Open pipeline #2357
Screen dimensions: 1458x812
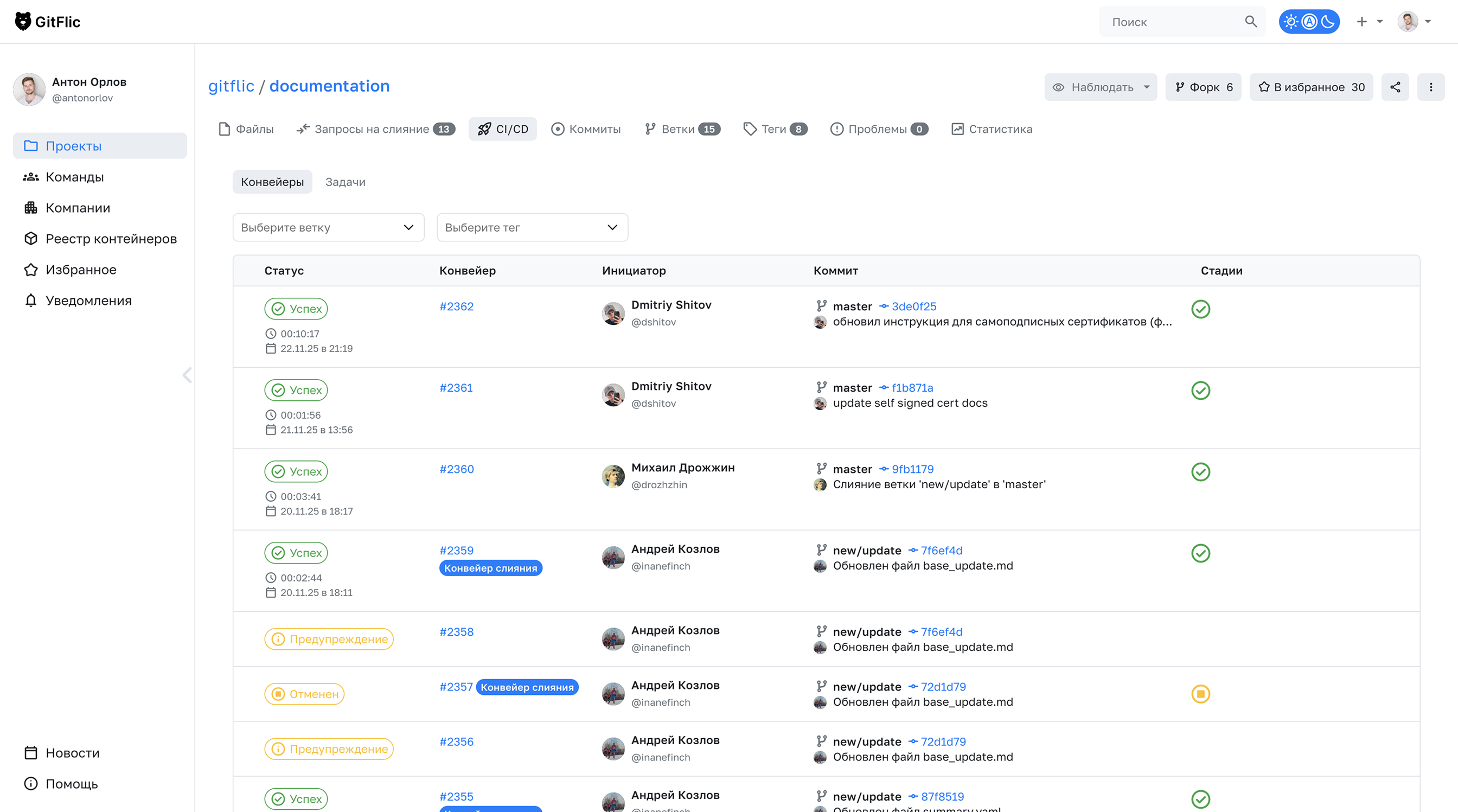(456, 686)
